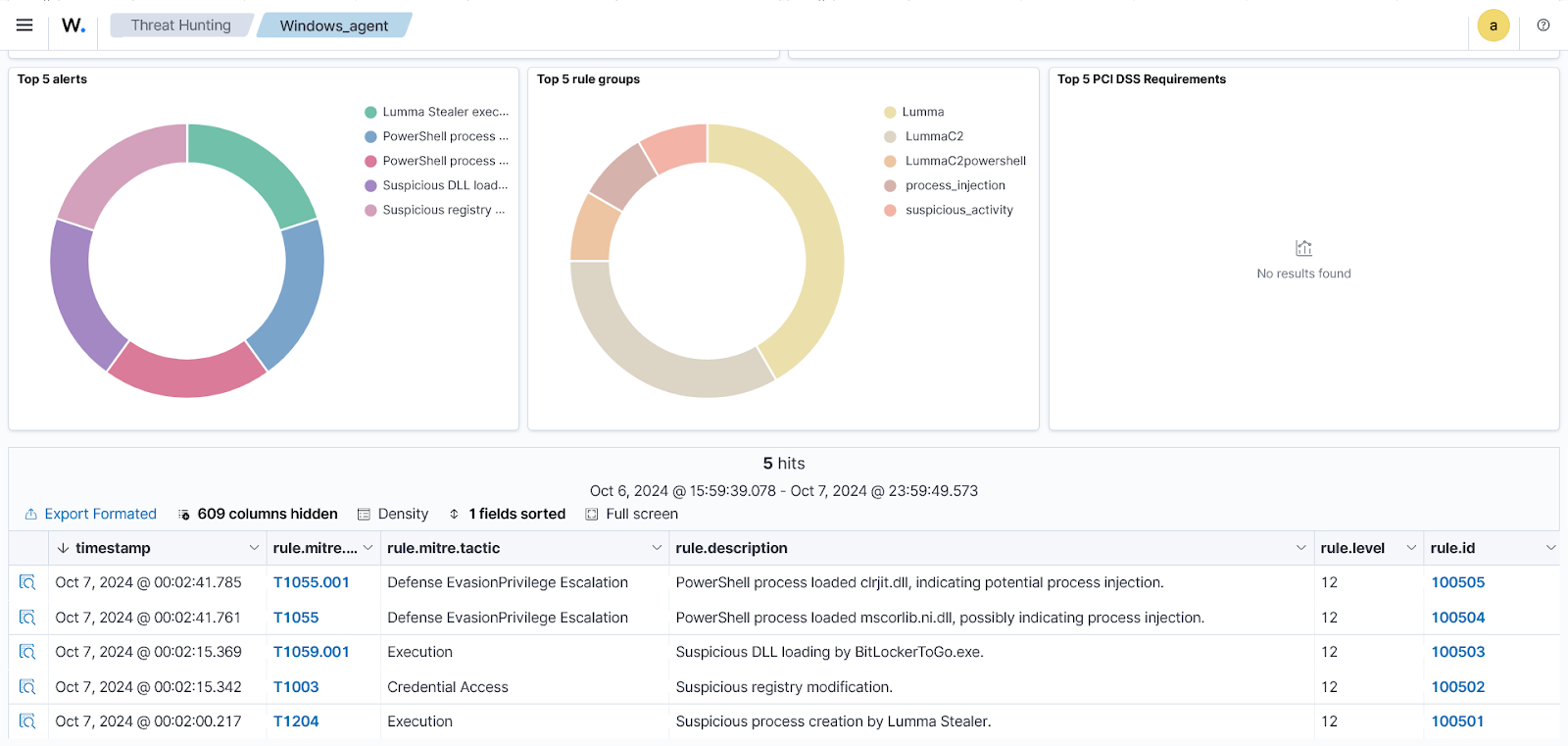Screen dimensions: 1568x746
Task: Open the hamburger navigation menu
Action: click(24, 25)
